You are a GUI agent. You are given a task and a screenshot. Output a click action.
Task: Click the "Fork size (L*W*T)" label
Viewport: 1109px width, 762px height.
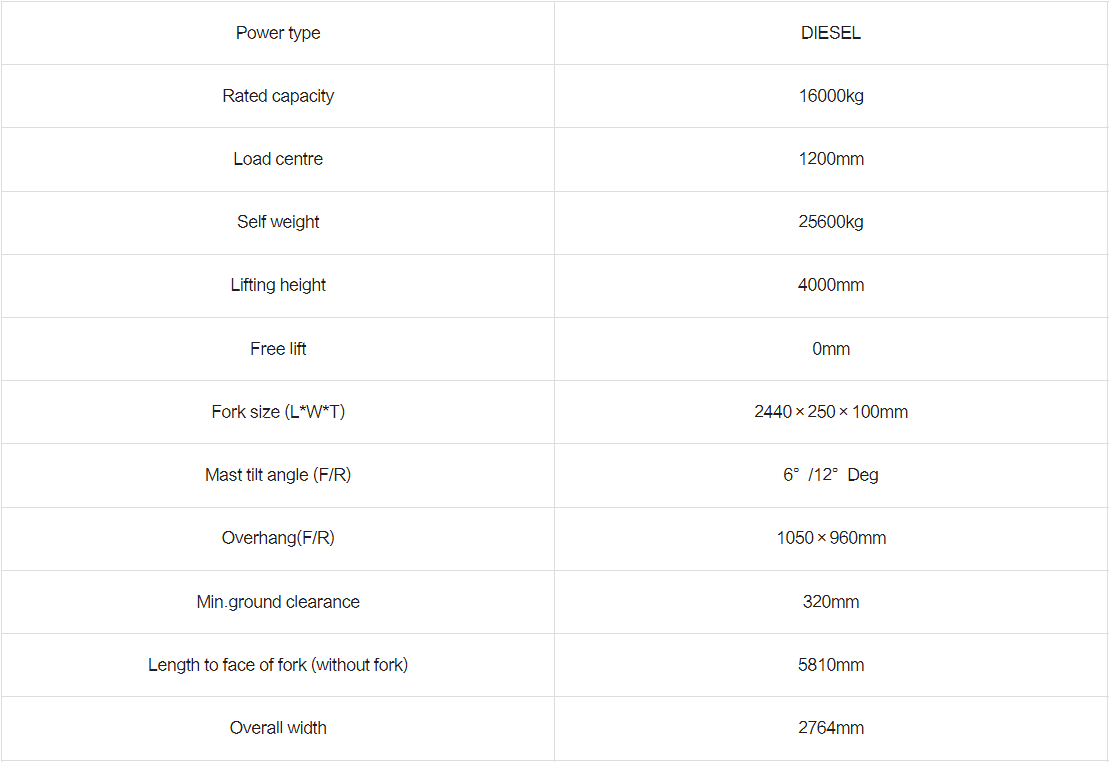pos(278,412)
